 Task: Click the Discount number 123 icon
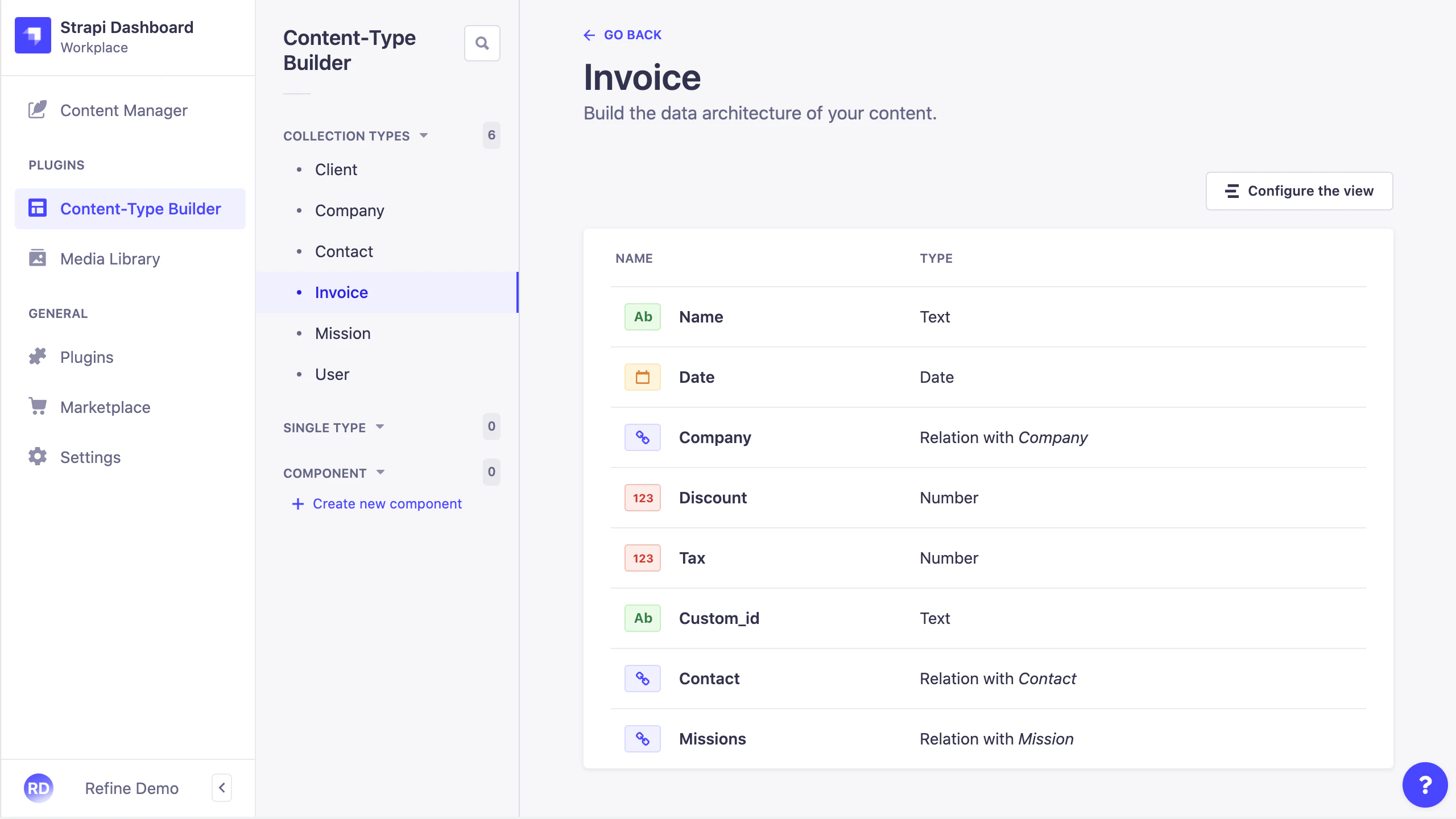(x=642, y=497)
